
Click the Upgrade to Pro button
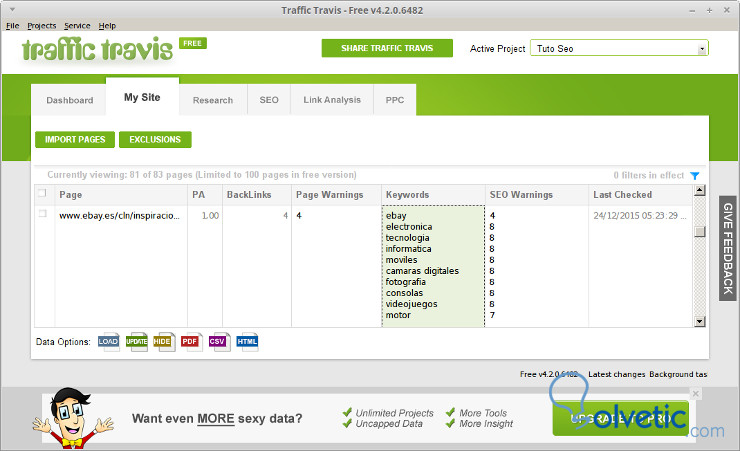pyautogui.click(x=621, y=418)
